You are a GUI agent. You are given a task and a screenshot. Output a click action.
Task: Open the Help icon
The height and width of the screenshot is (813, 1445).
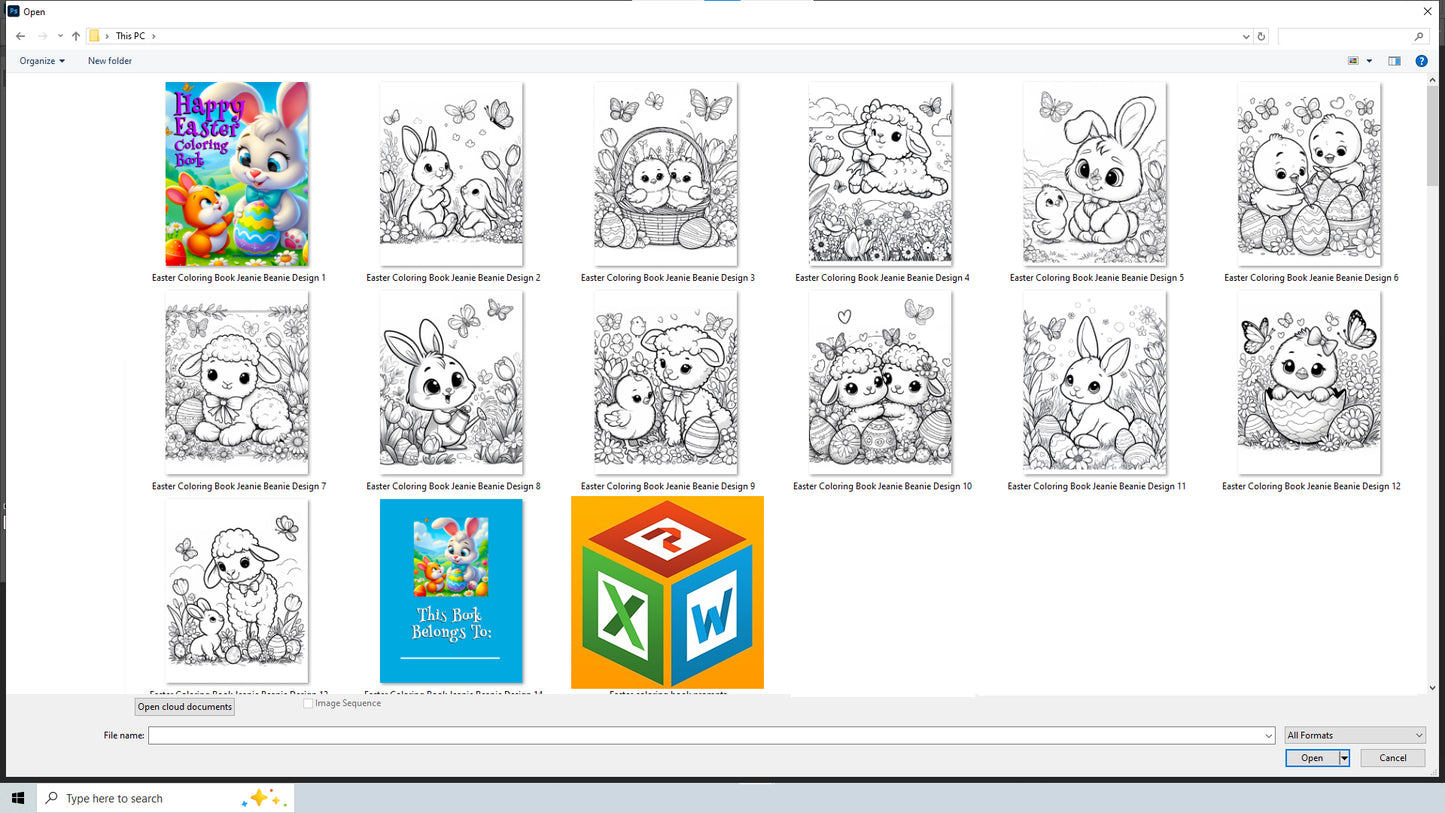coord(1421,61)
